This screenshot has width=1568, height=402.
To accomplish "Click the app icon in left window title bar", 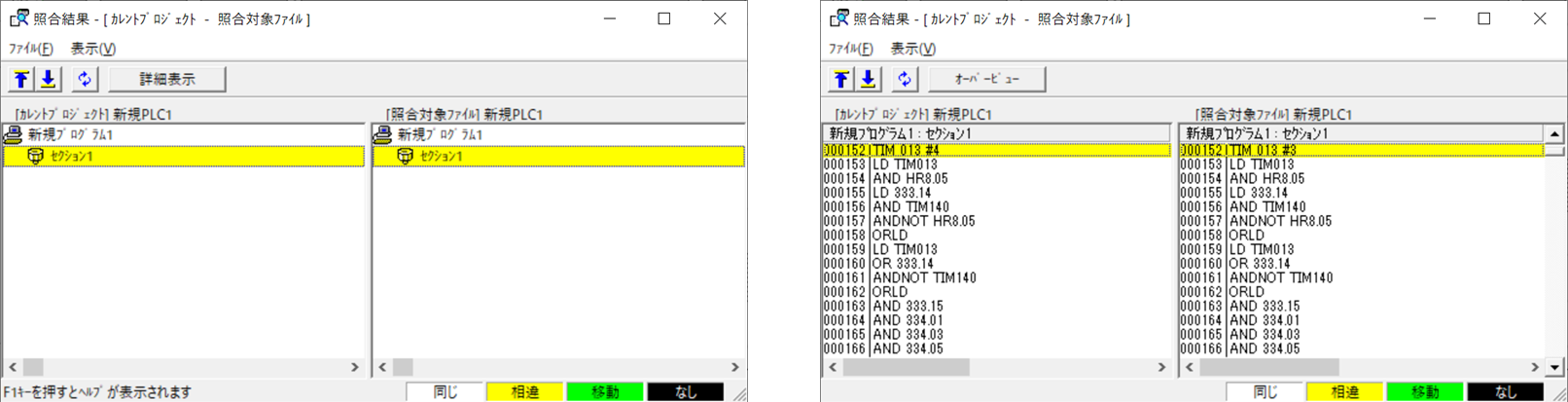I will coord(18,18).
